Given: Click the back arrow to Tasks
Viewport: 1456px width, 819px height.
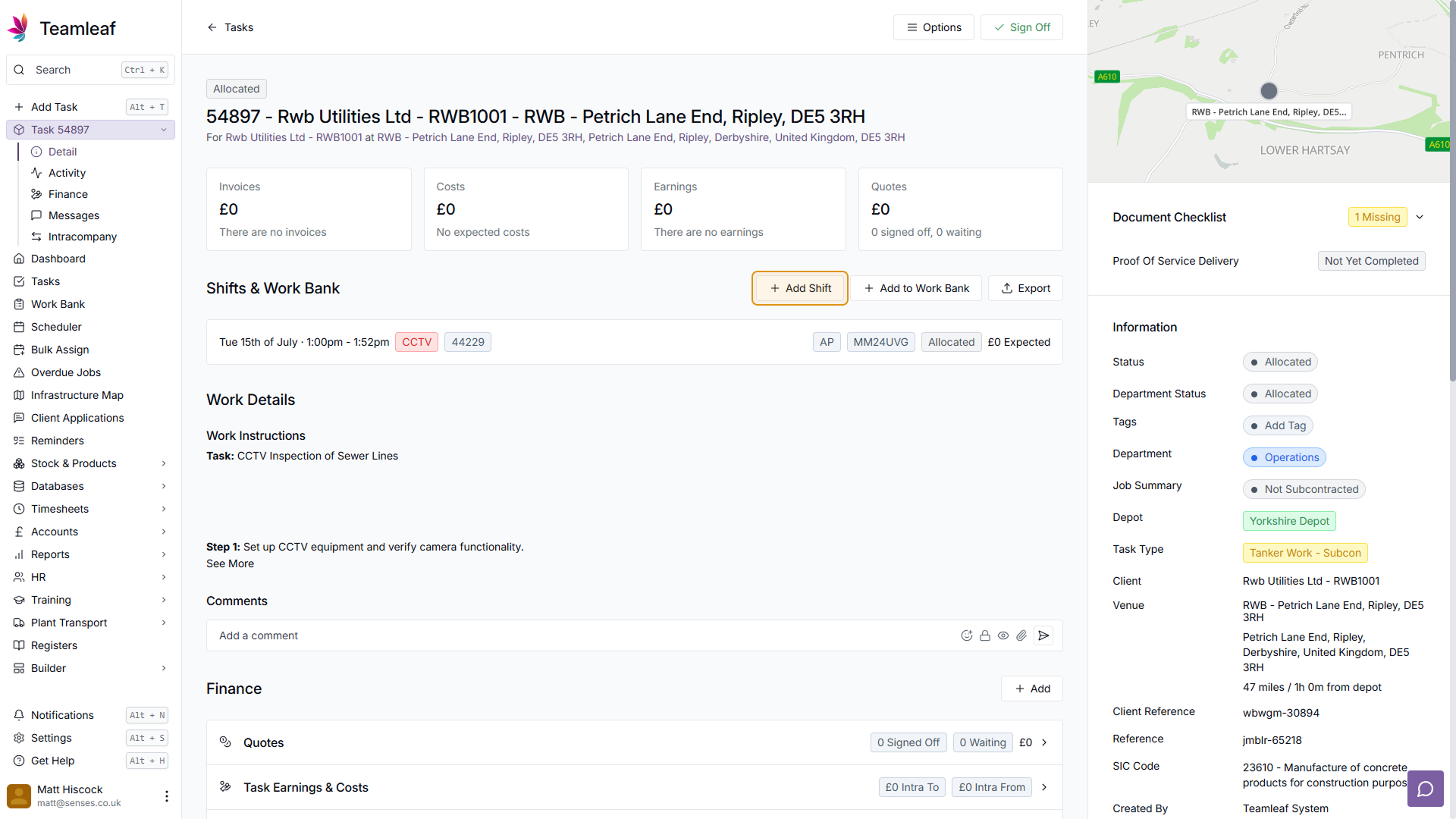Looking at the screenshot, I should point(212,27).
